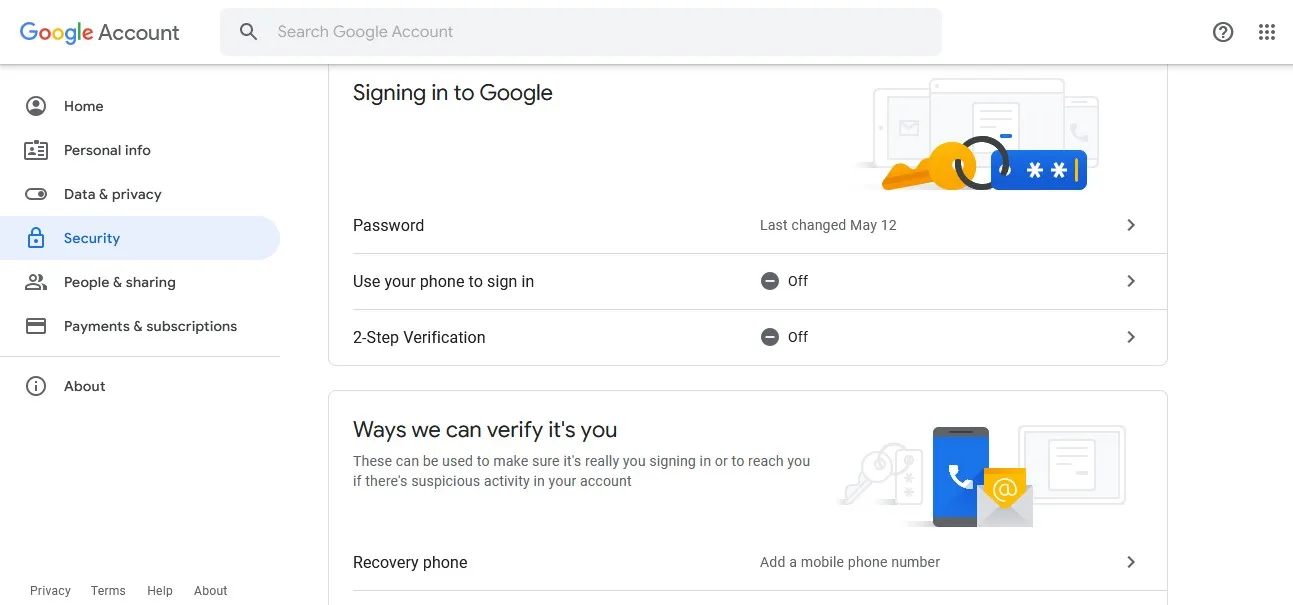Click the search magnifier icon

(x=249, y=32)
